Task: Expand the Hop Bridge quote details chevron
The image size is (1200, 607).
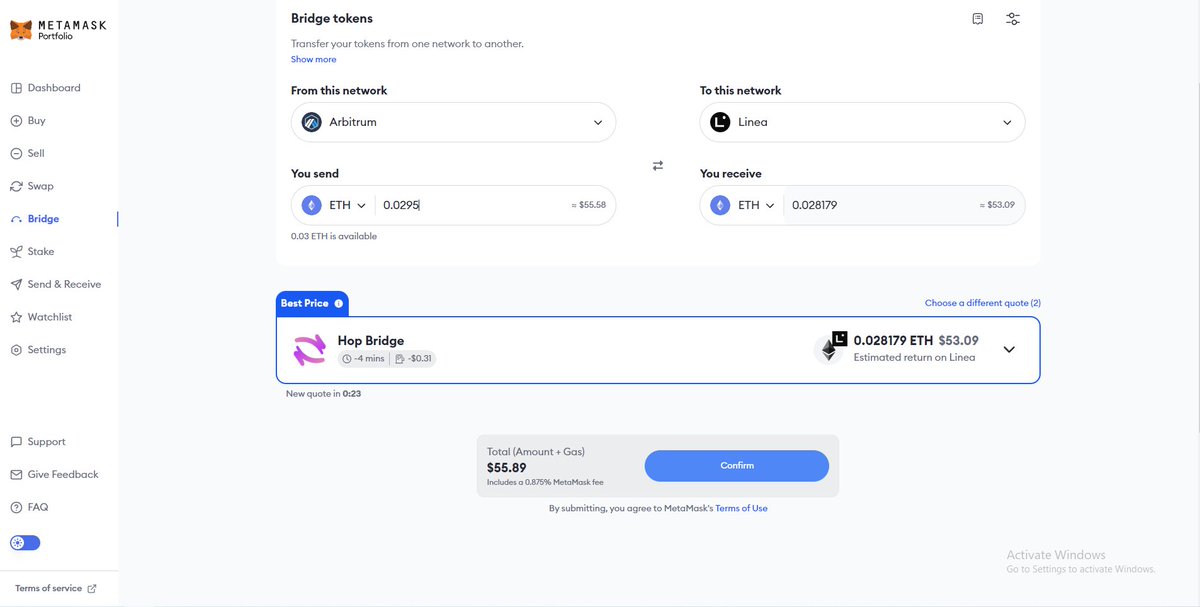Action: pos(1009,350)
